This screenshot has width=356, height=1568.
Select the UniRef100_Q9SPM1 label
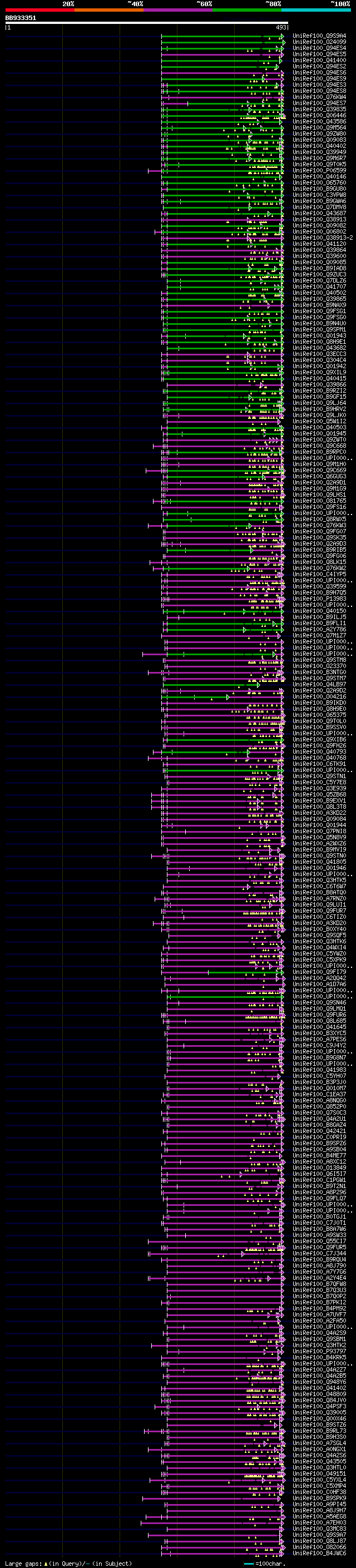319,329
